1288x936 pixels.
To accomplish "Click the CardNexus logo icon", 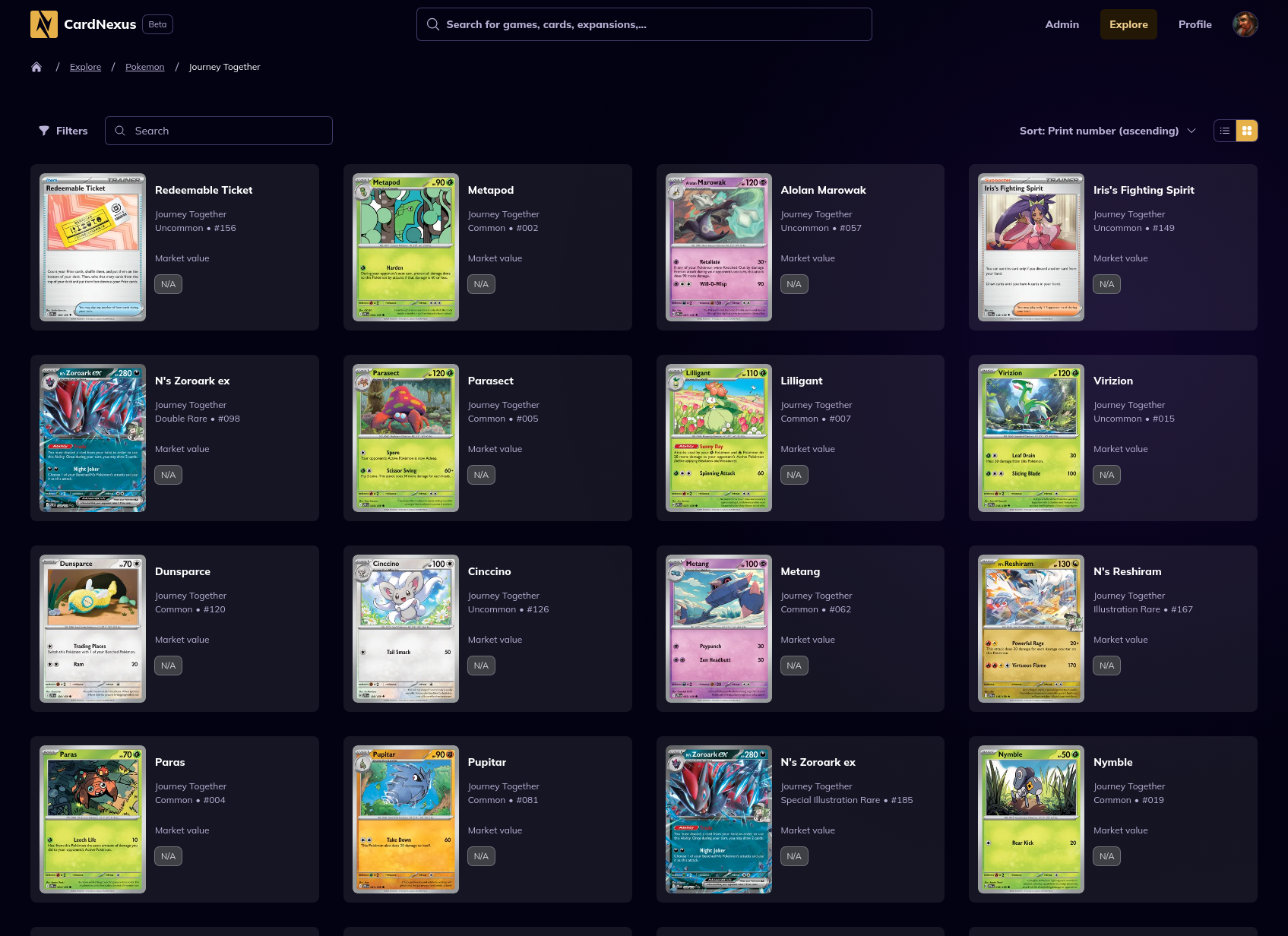I will 44,24.
